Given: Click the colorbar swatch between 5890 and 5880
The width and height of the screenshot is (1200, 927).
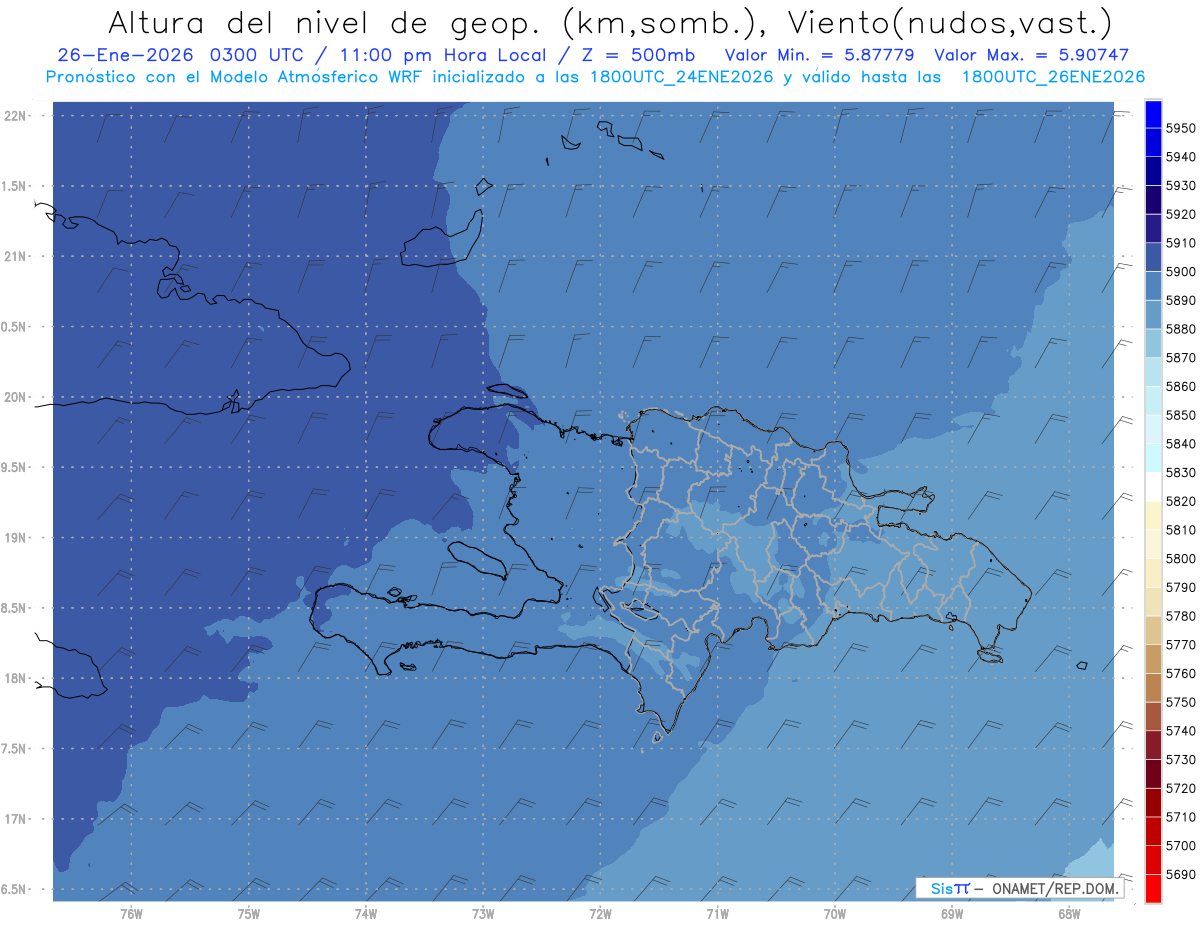Looking at the screenshot, I should (x=1153, y=315).
